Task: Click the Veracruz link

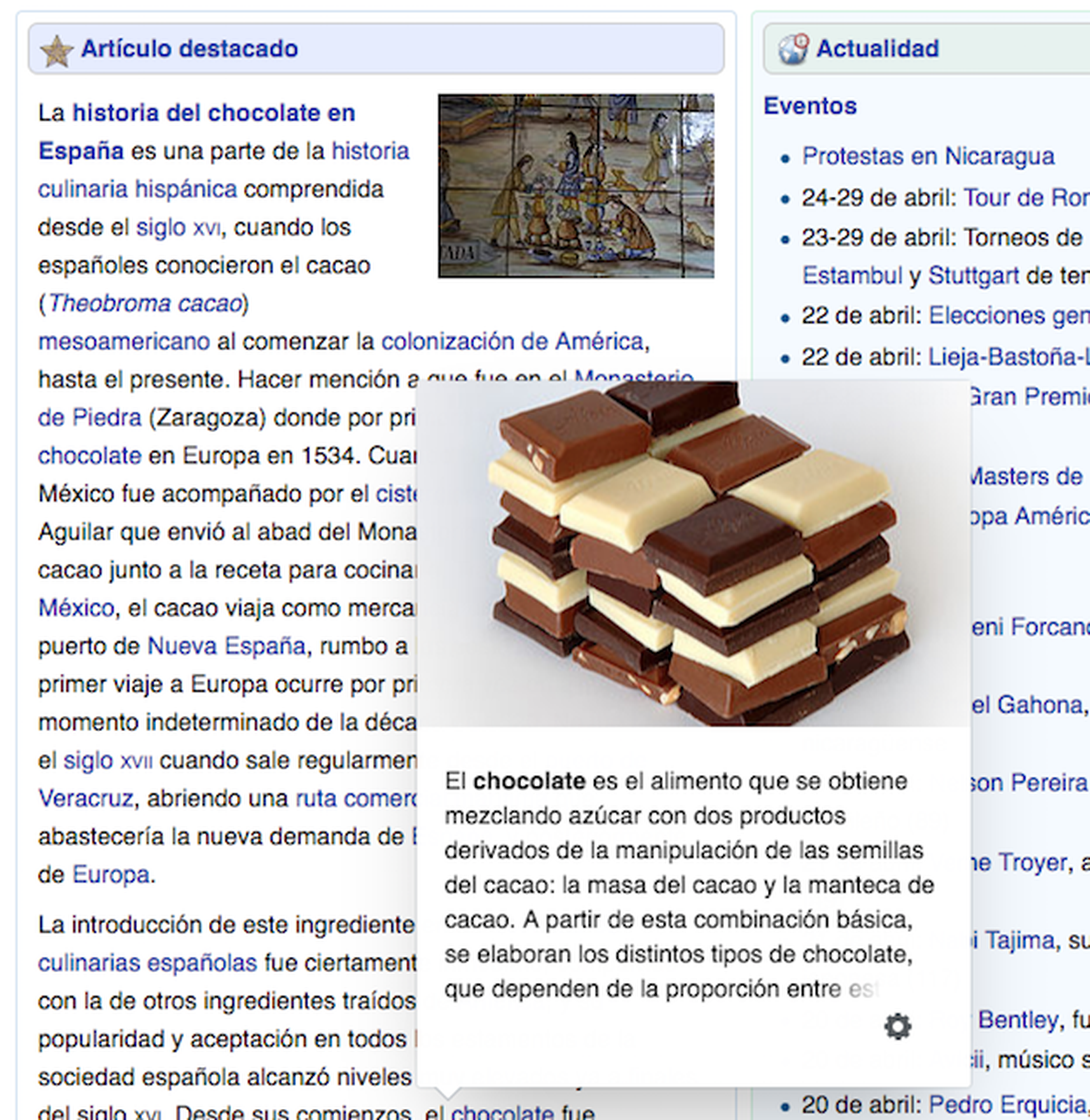Action: tap(85, 798)
